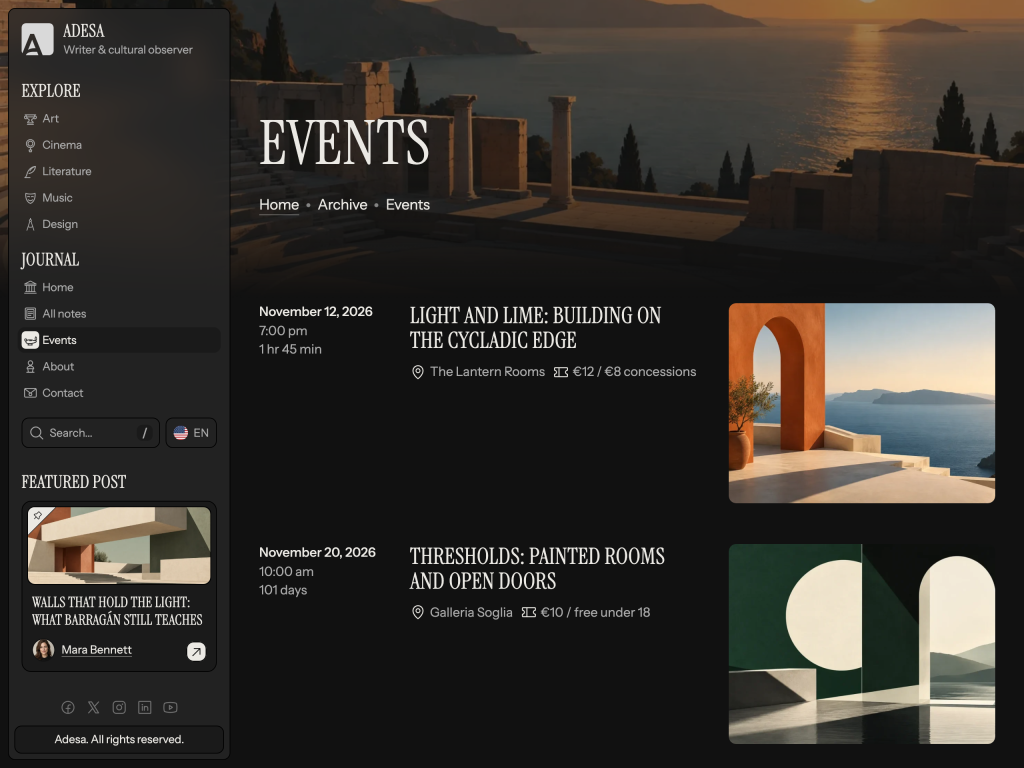Click the slash shortcut key badge
Image resolution: width=1024 pixels, height=768 pixels.
[x=144, y=433]
